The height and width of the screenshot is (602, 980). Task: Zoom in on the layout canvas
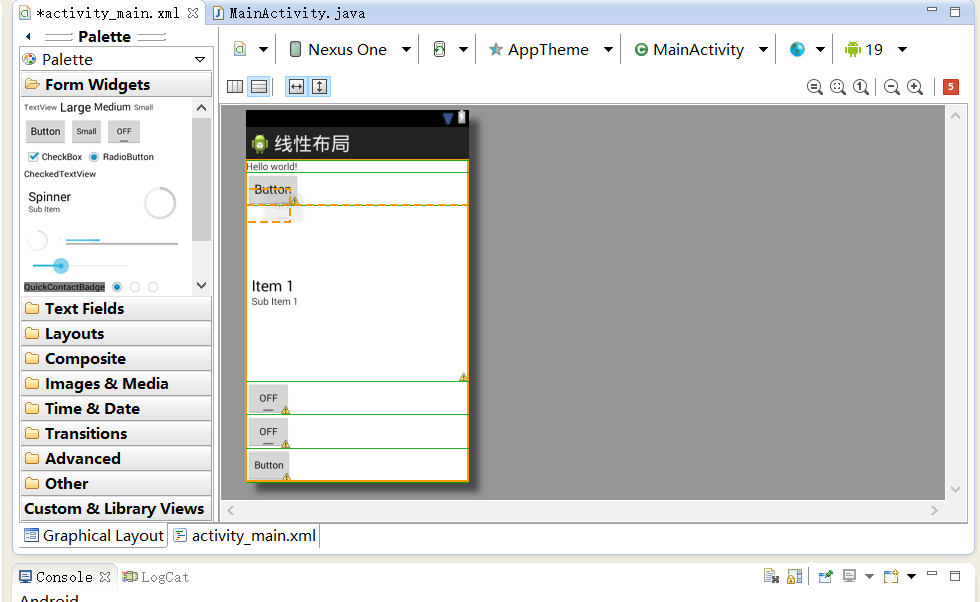(915, 87)
